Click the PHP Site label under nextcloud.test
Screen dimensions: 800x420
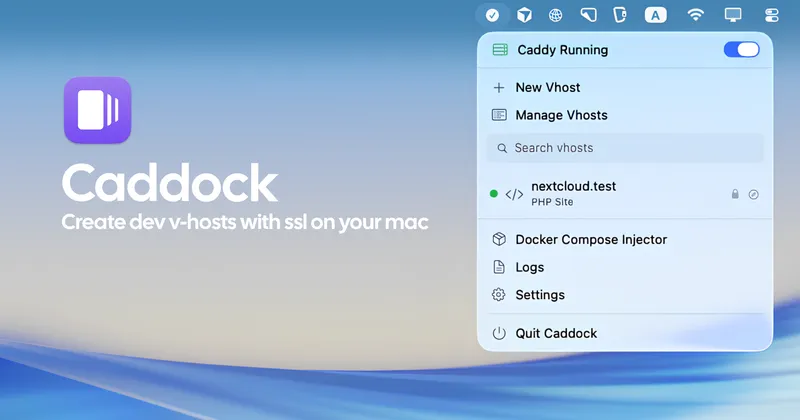coord(552,202)
